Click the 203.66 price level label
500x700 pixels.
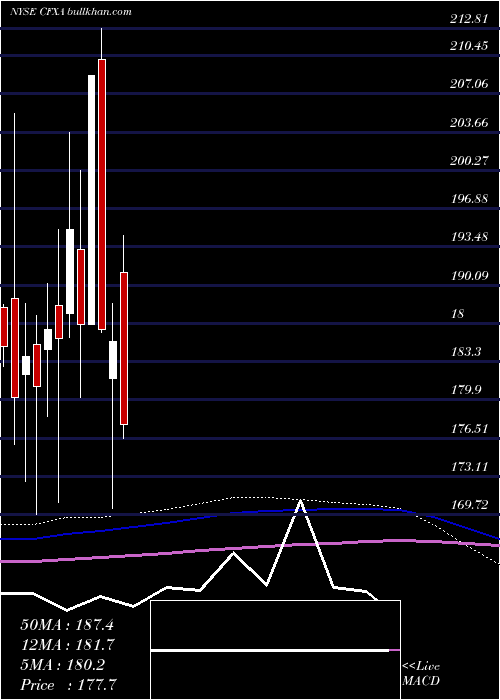click(469, 122)
